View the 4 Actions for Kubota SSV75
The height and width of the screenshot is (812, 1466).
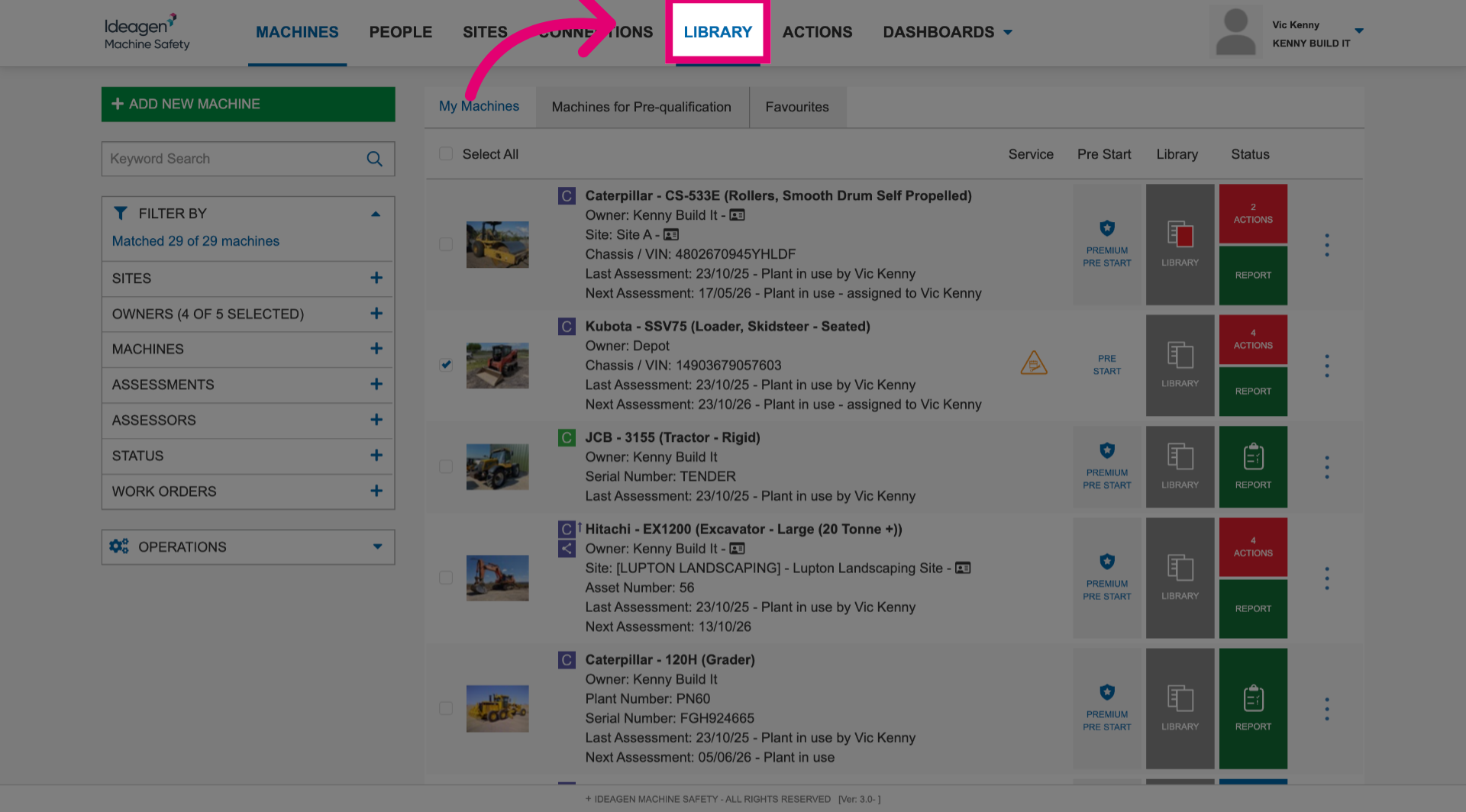point(1253,339)
